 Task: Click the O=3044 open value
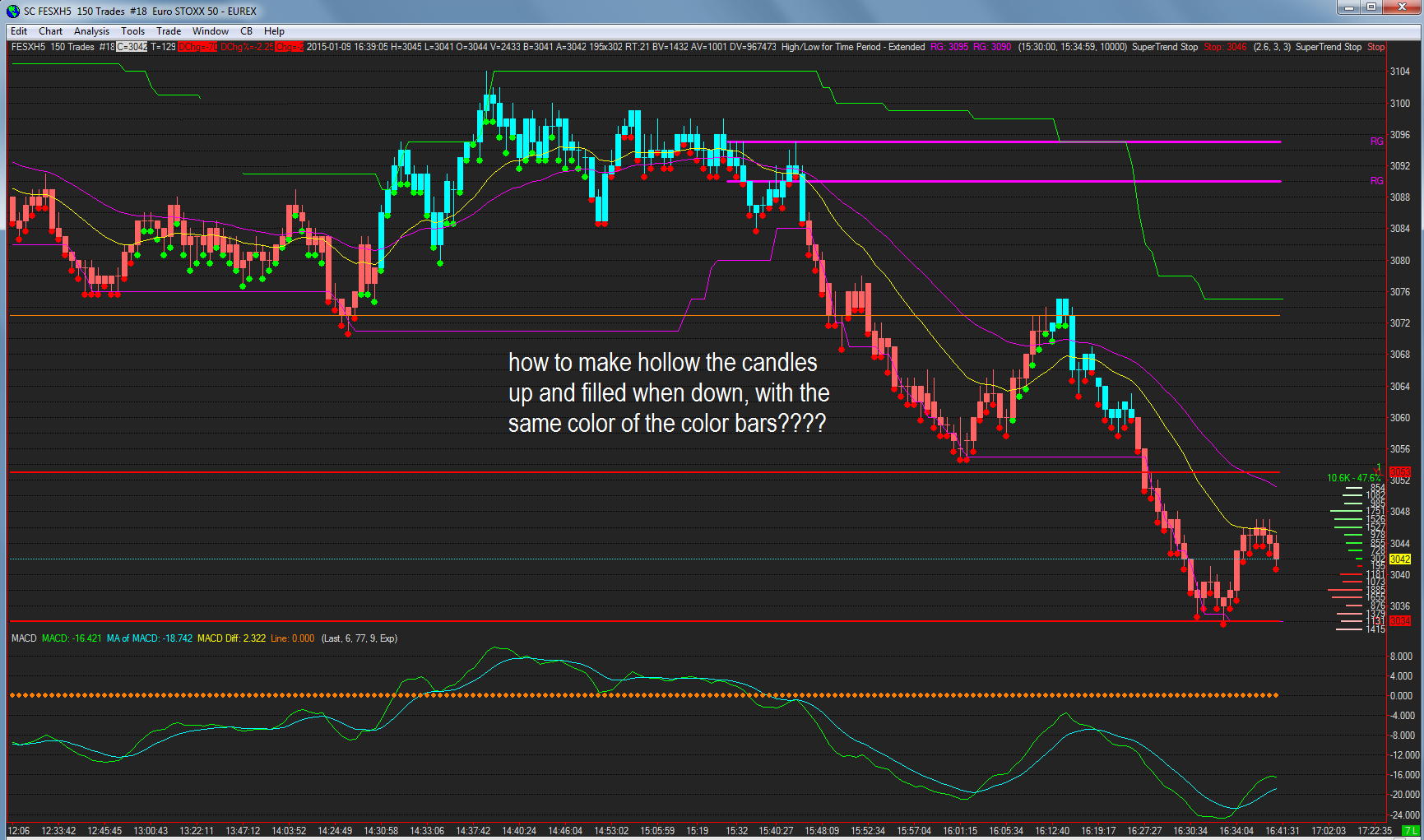(x=471, y=47)
